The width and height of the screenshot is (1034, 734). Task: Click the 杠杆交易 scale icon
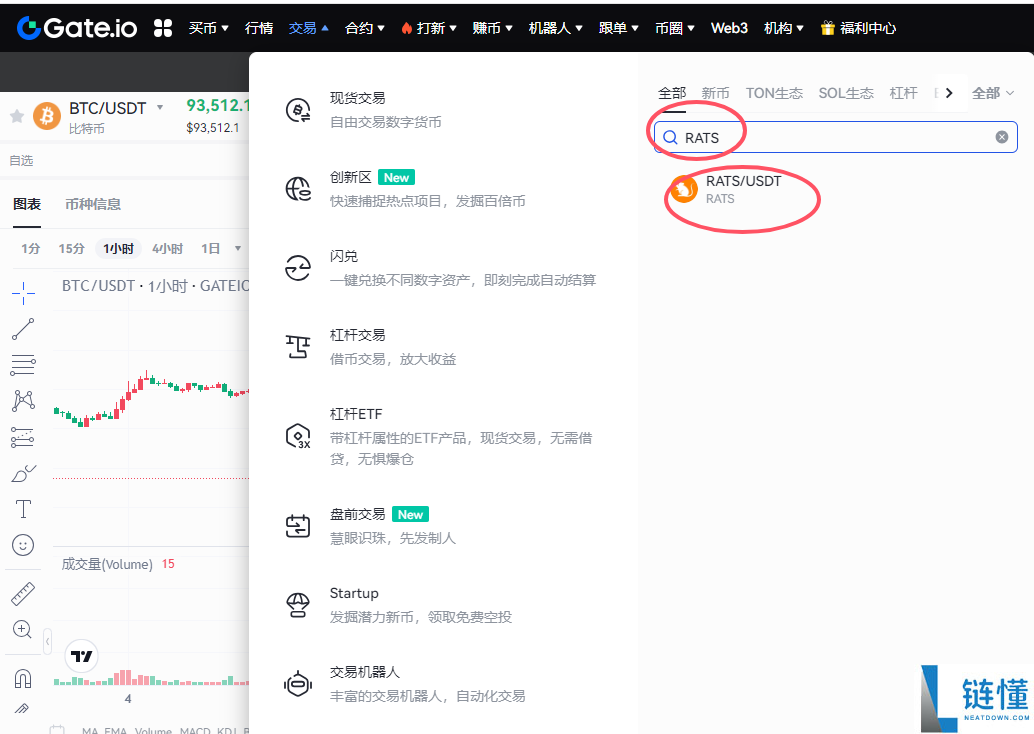(x=298, y=347)
